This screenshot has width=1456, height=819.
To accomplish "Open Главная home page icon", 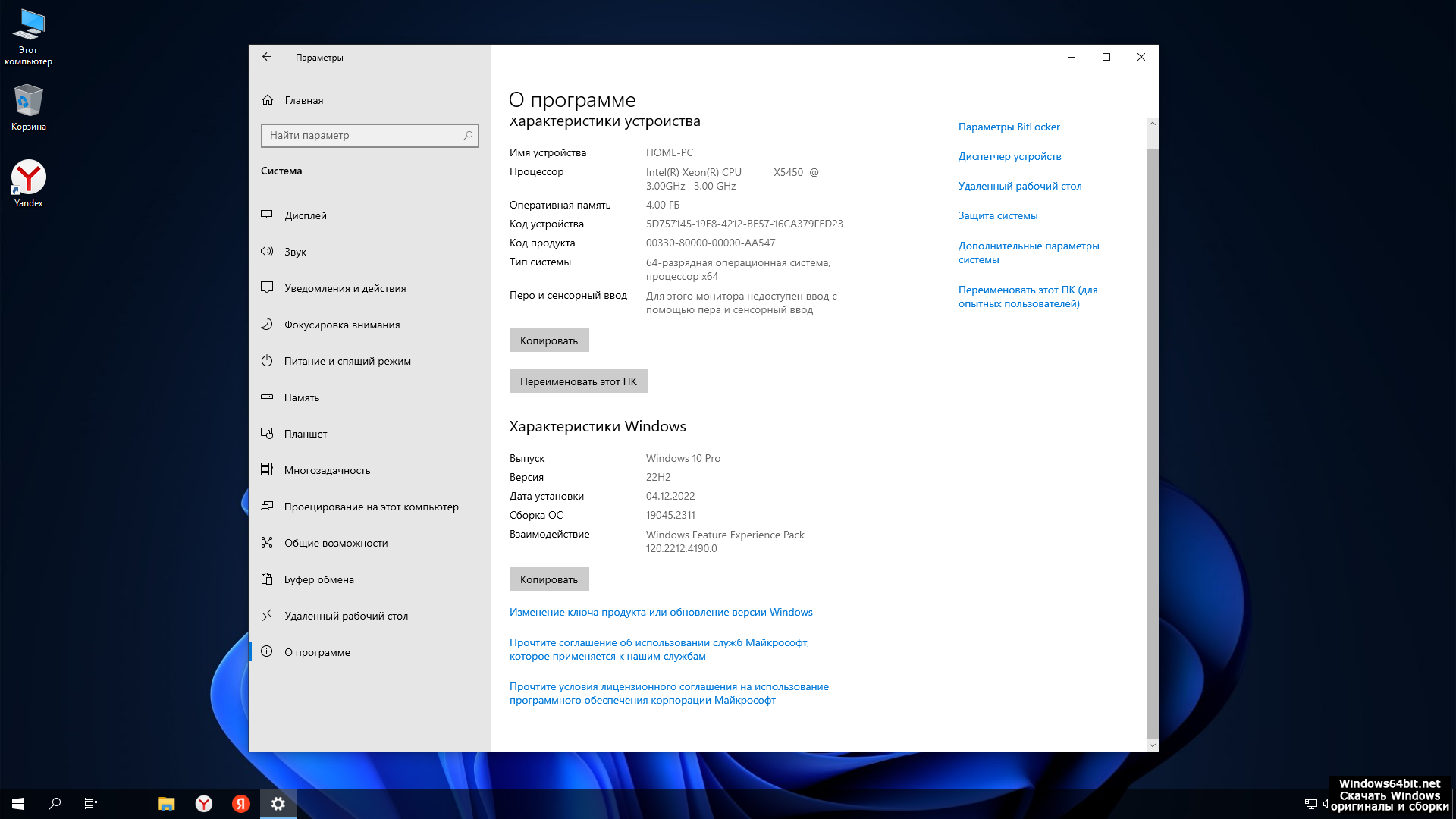I will (268, 100).
